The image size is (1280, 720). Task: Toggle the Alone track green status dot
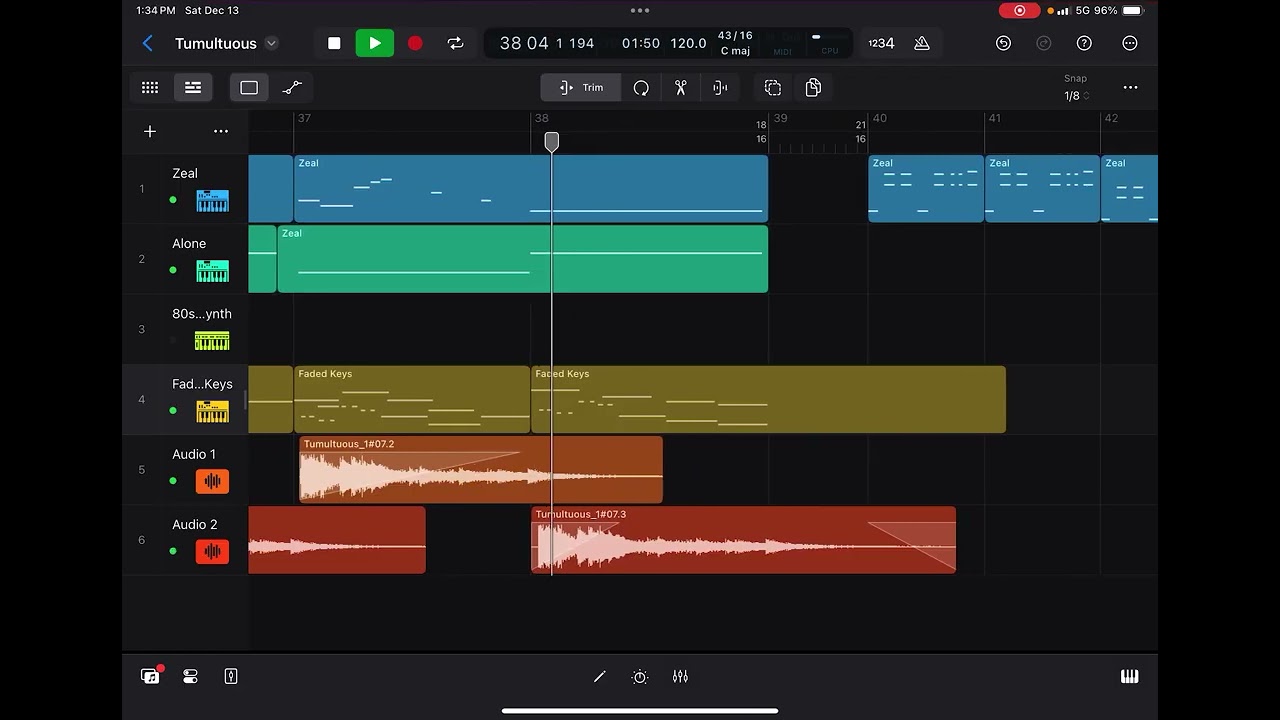click(x=173, y=270)
